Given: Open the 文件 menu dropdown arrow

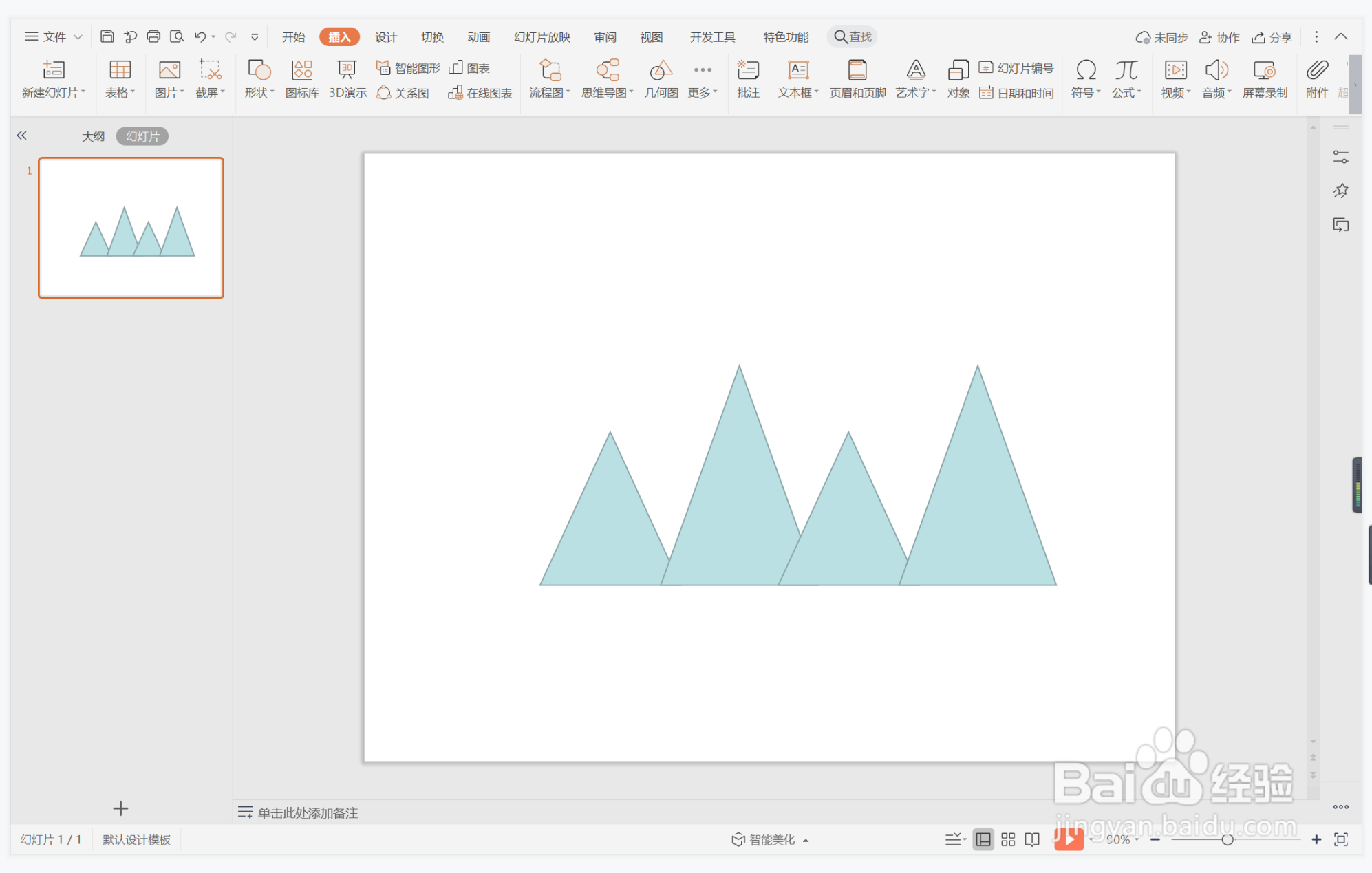Looking at the screenshot, I should click(78, 37).
